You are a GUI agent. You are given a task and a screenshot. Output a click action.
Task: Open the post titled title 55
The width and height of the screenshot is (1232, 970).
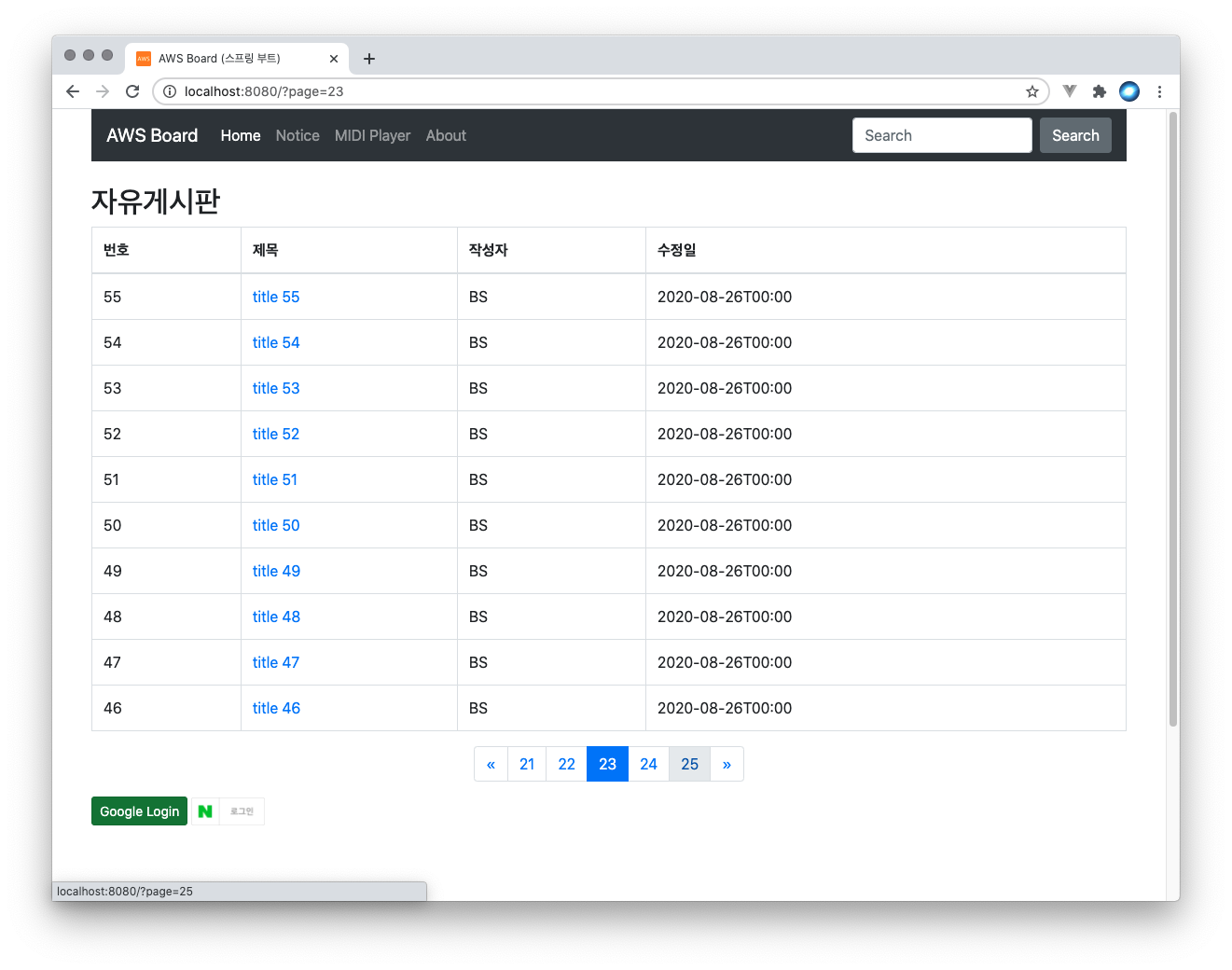click(x=276, y=297)
